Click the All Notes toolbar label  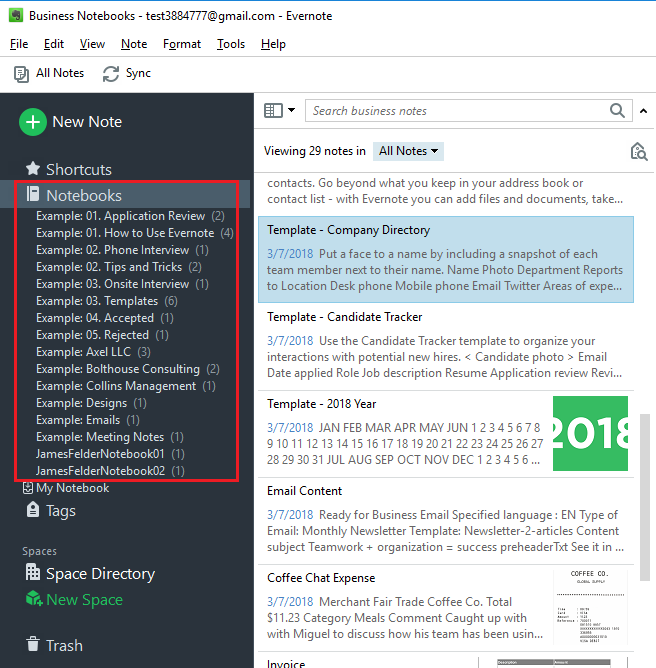coord(60,73)
